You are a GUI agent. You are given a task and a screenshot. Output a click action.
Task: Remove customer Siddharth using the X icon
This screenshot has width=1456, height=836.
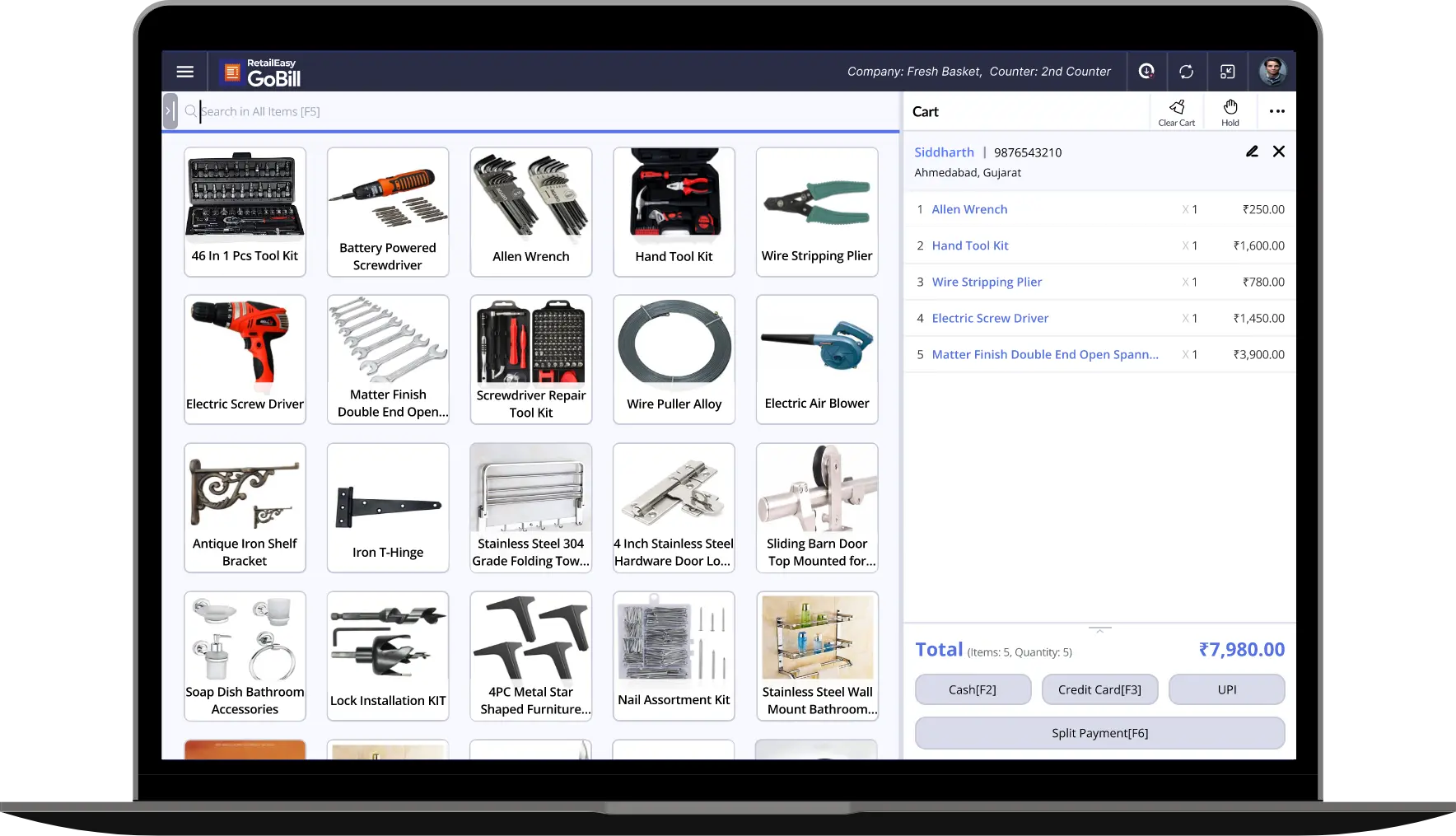1279,152
